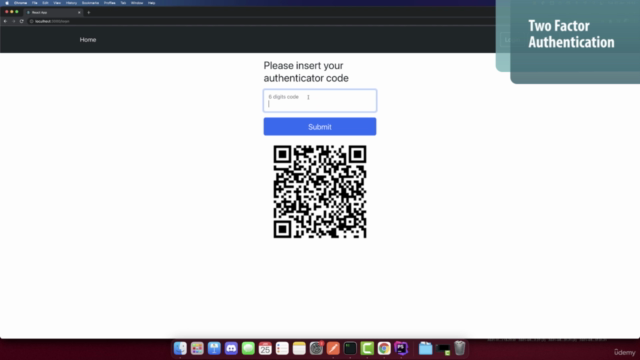640x360 pixels.
Task: Open PhpStorm from the dock
Action: coord(401,348)
